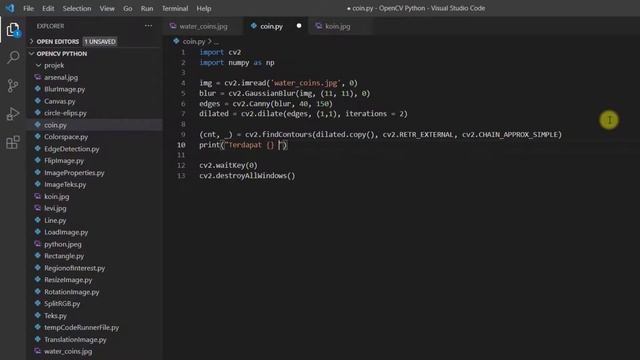Open ImageProperties.py in the explorer
This screenshot has height=360, width=640.
(74, 173)
